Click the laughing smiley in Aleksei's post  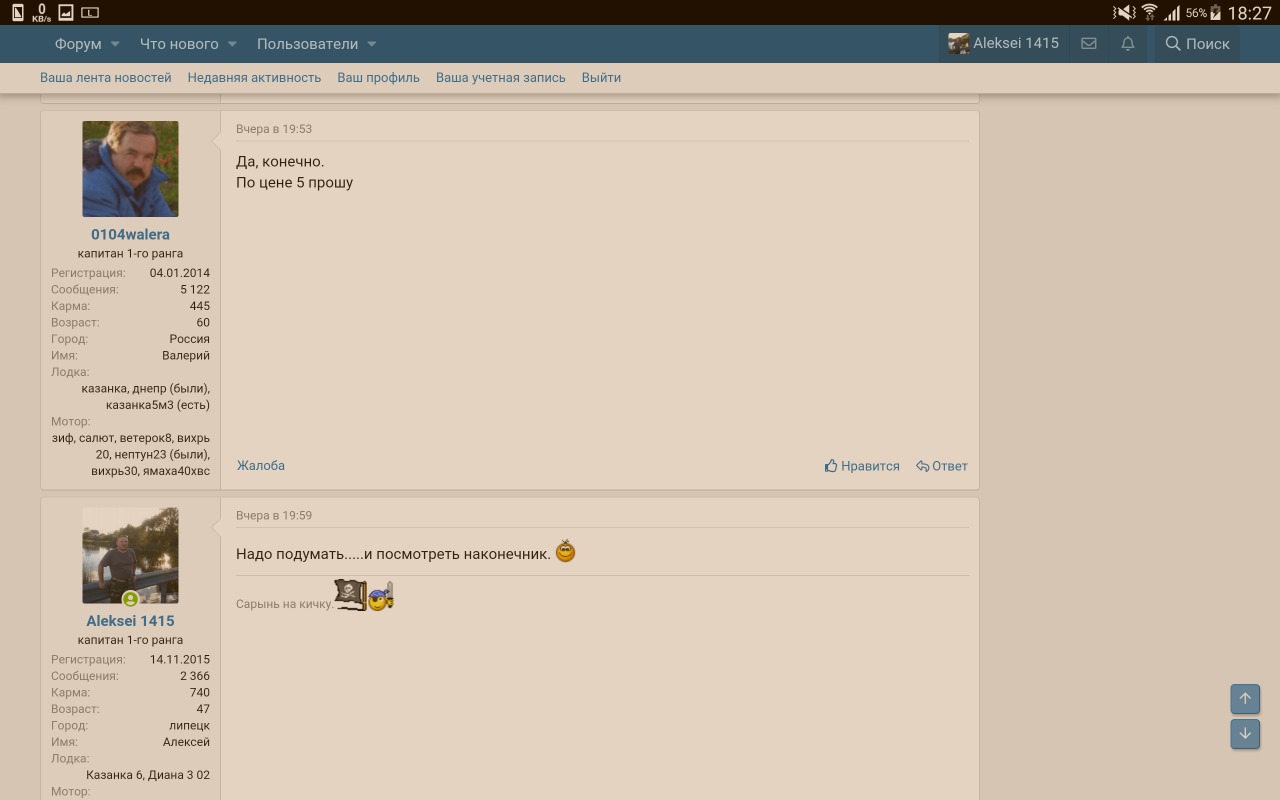pos(565,551)
